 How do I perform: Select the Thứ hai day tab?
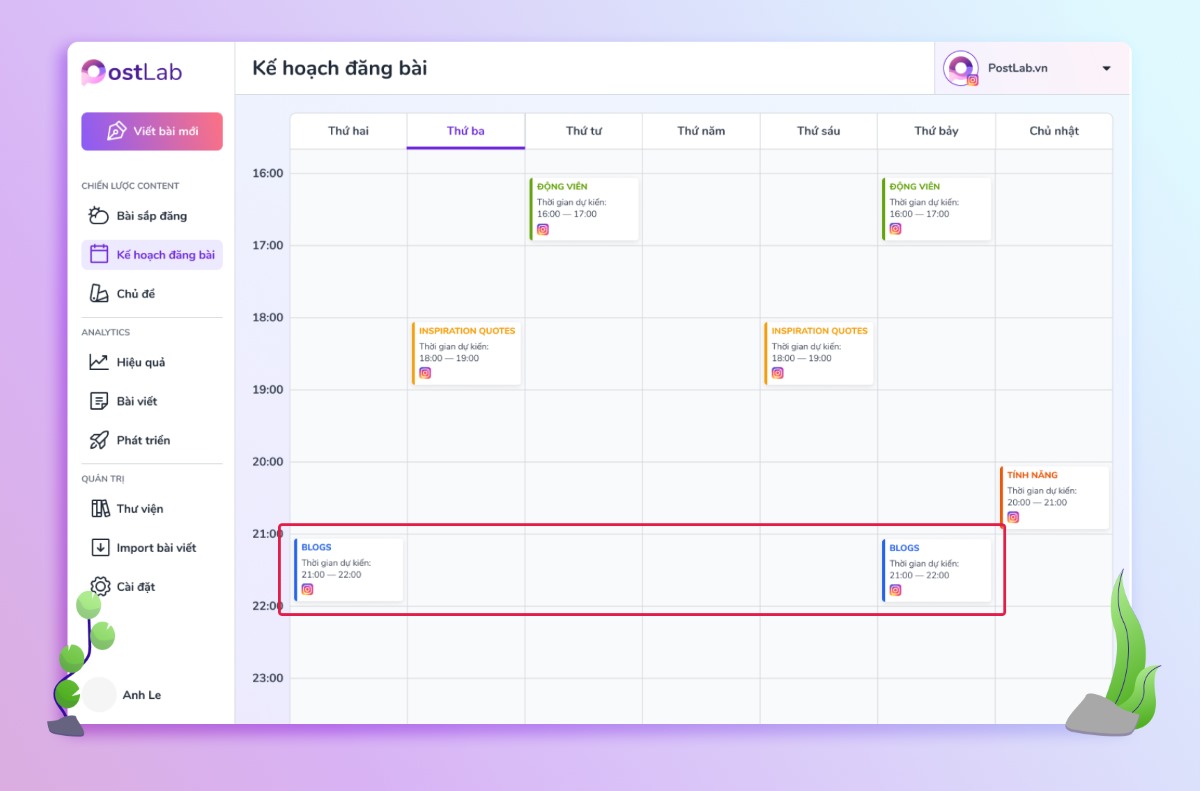tap(348, 131)
